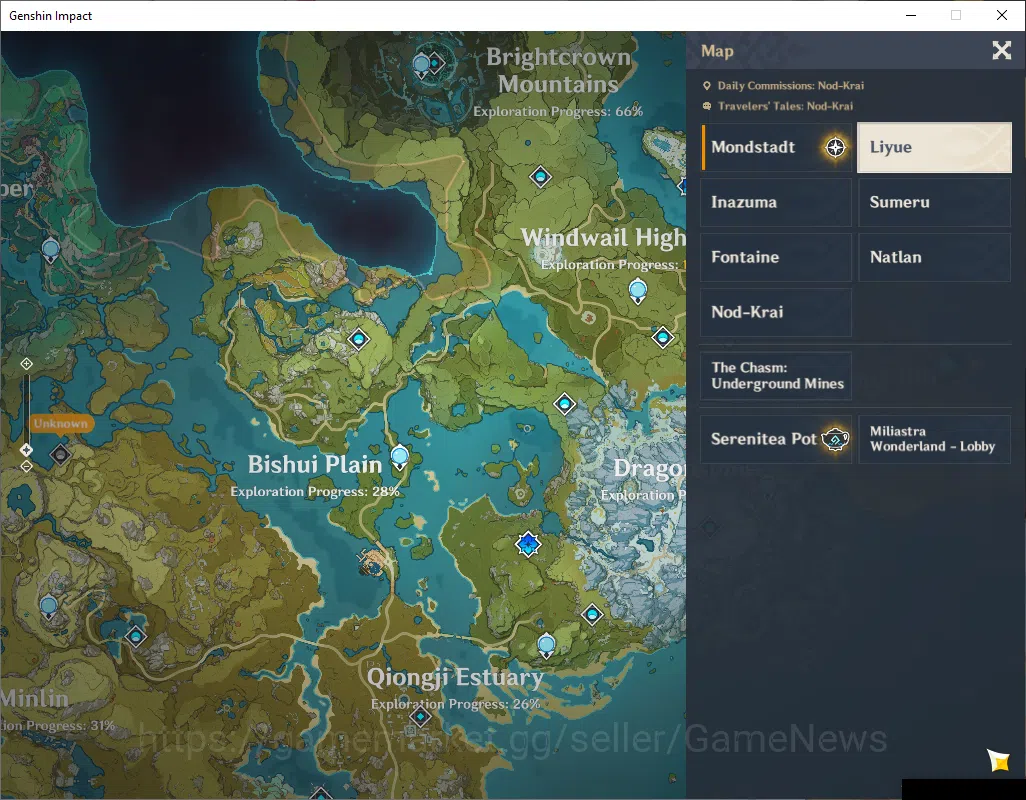Switch map to Inazuma
The height and width of the screenshot is (800, 1026).
tap(776, 202)
